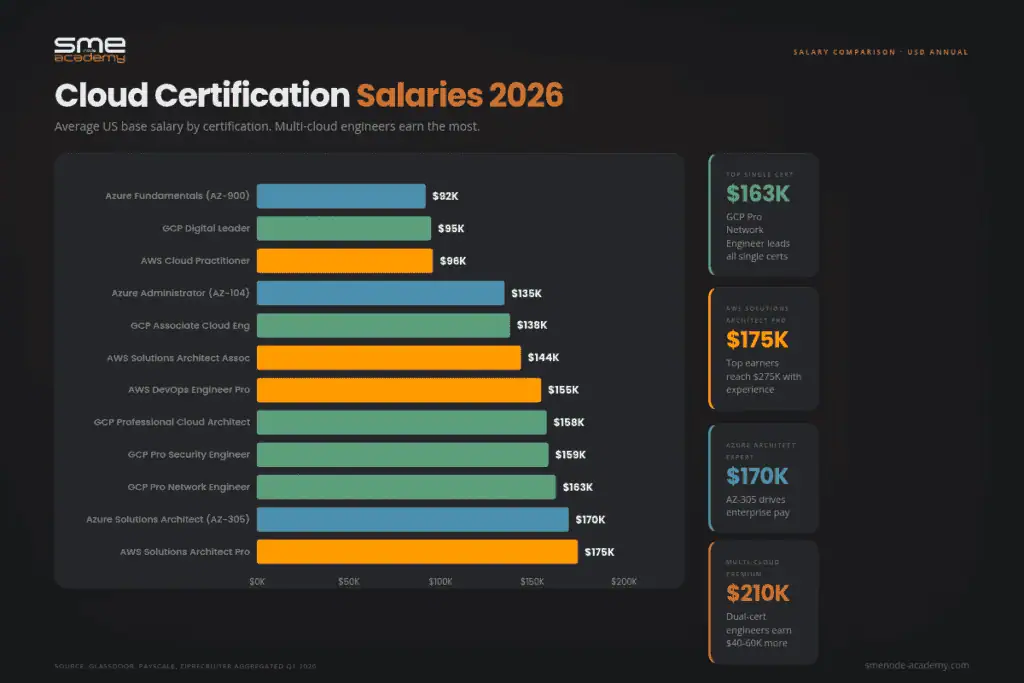Select the GCP Pro Security Engineer bar

(x=403, y=454)
